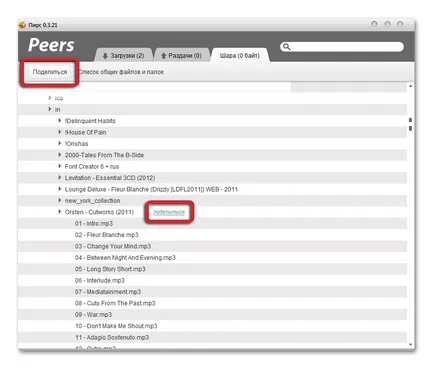Screen dimensions: 434x371
Task: Expand the !Orishas folder
Action: coord(60,143)
